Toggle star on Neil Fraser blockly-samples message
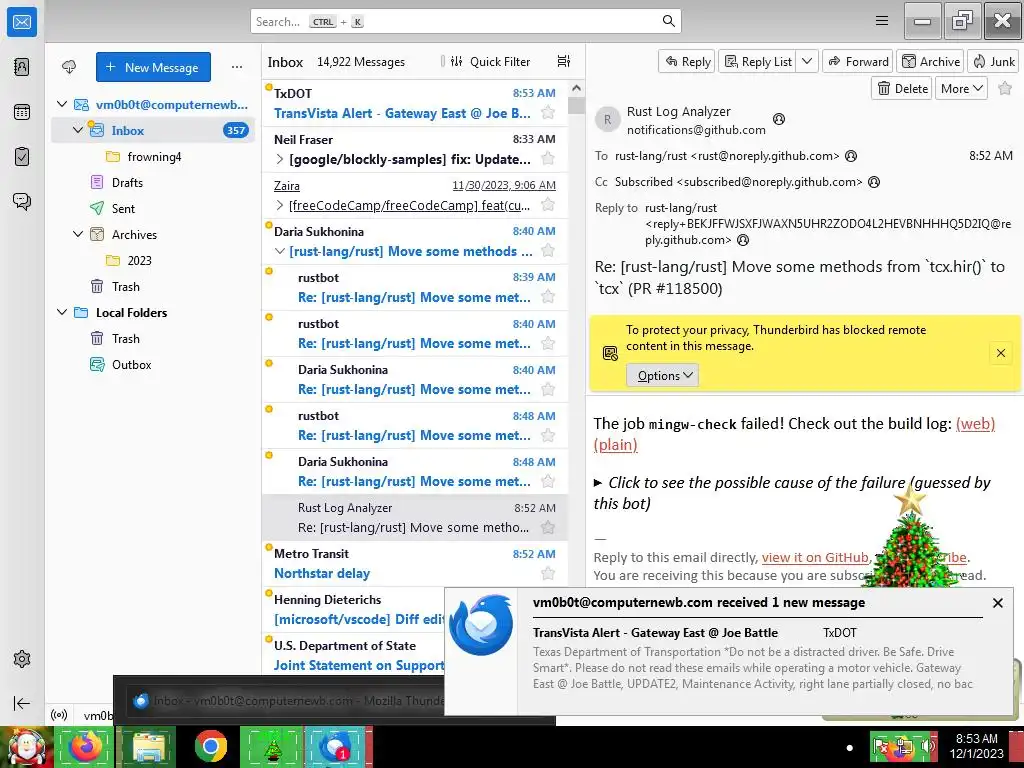The height and width of the screenshot is (768, 1024). click(548, 159)
